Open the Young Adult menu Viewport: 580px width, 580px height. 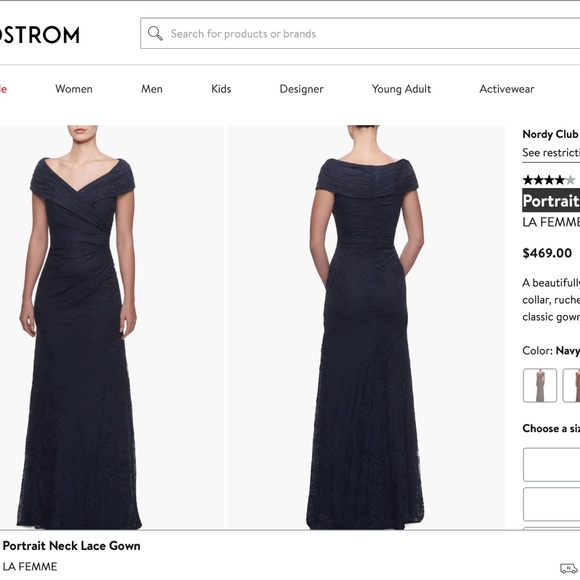coord(401,89)
